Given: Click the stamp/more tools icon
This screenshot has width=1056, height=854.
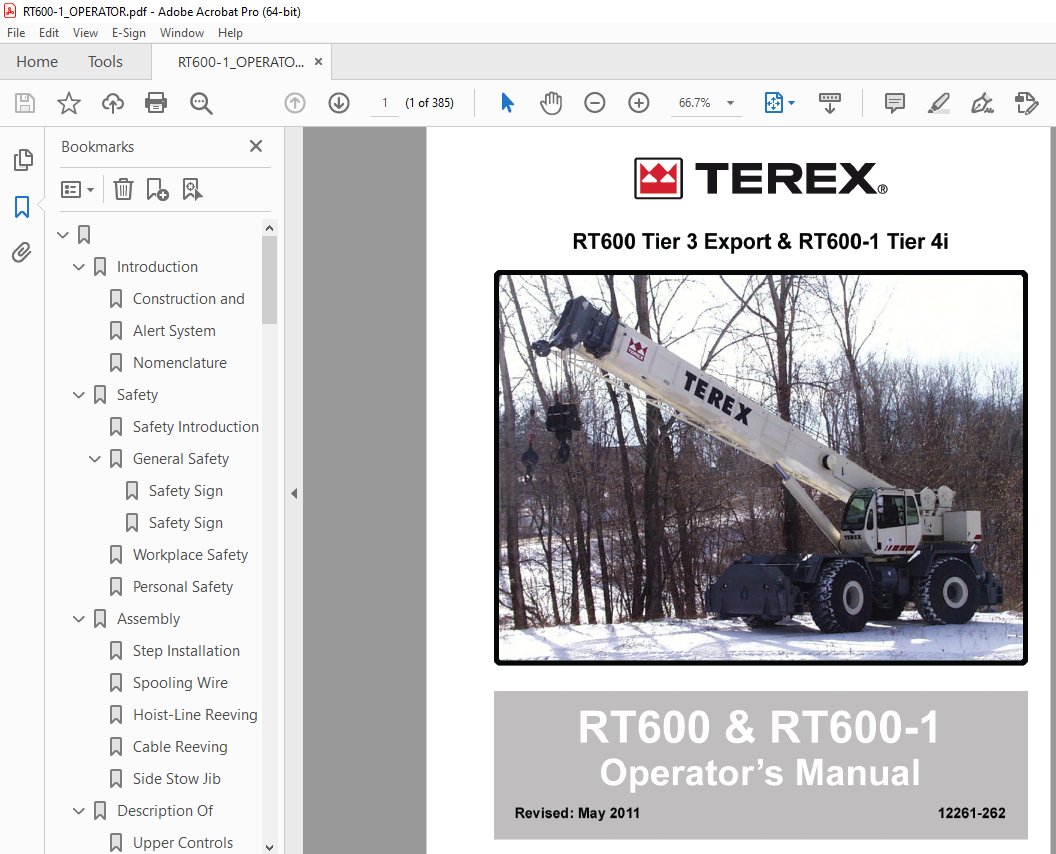Looking at the screenshot, I should pyautogui.click(x=1026, y=103).
